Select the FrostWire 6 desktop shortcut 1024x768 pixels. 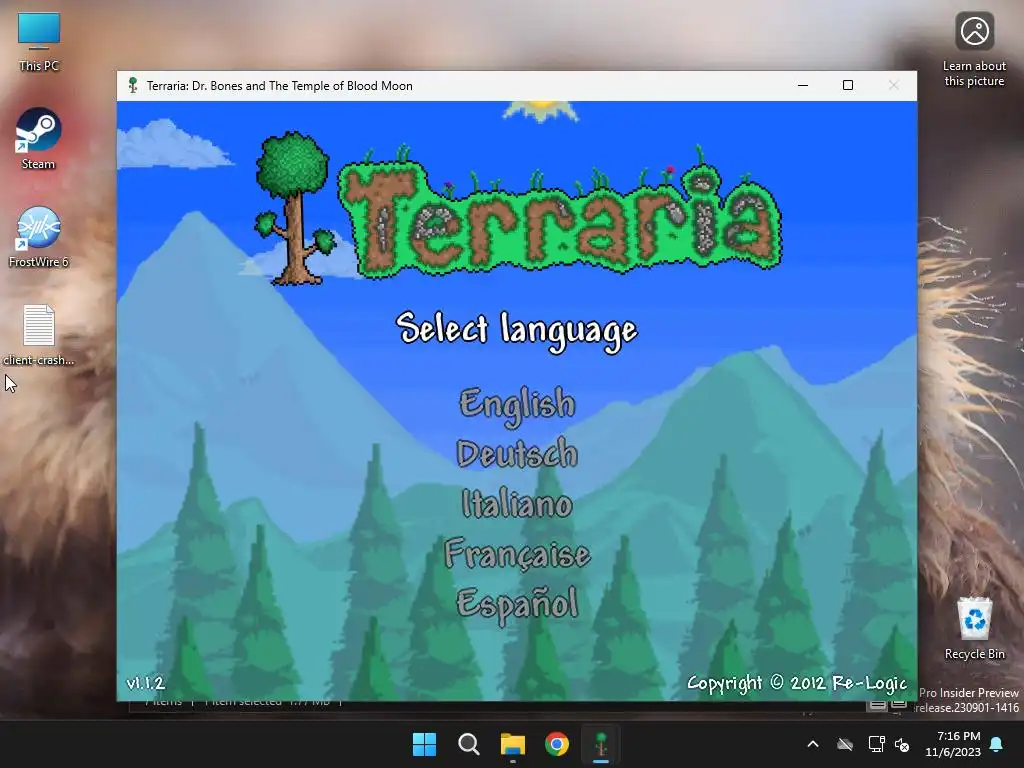[39, 237]
